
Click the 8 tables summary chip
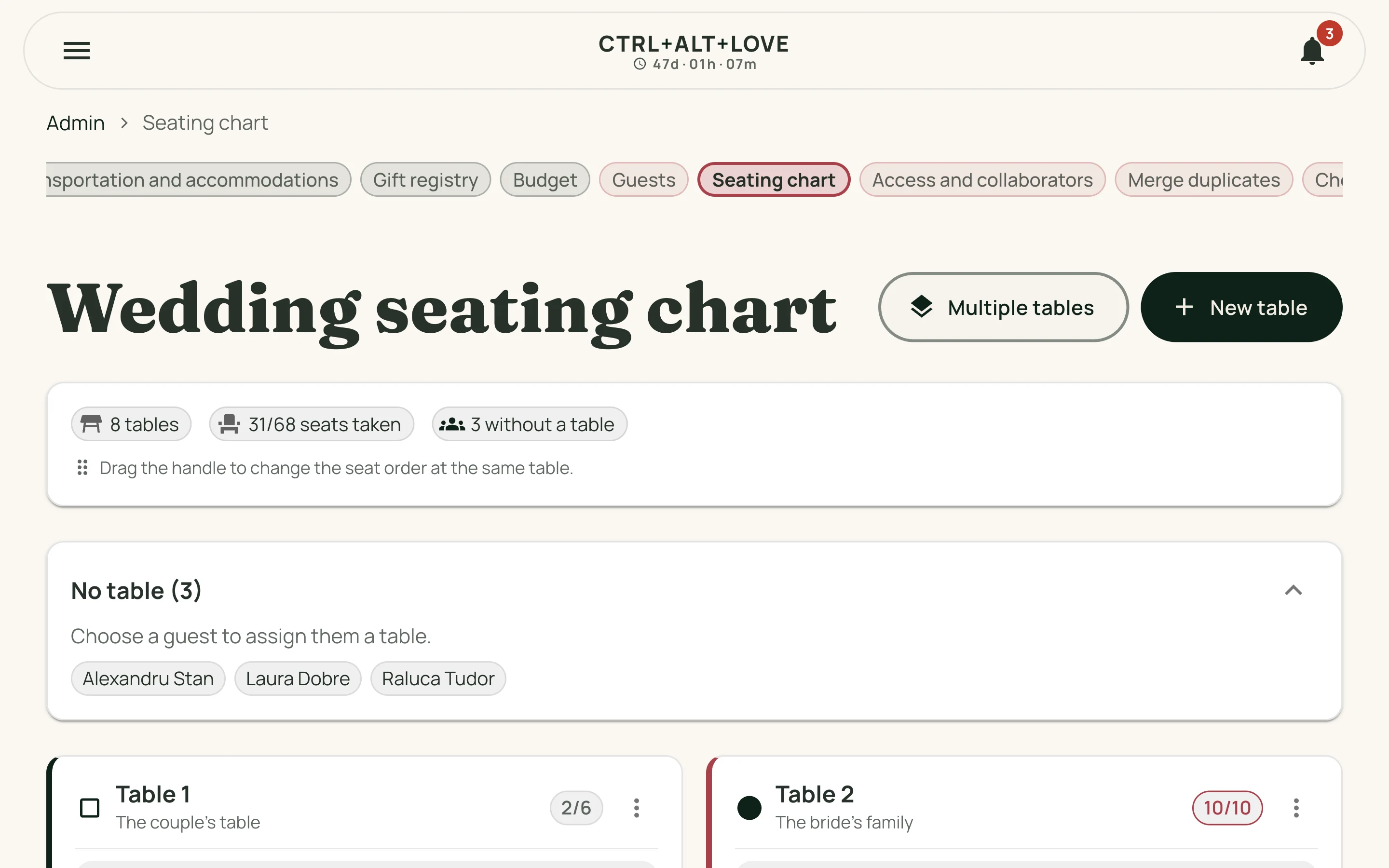click(x=131, y=424)
